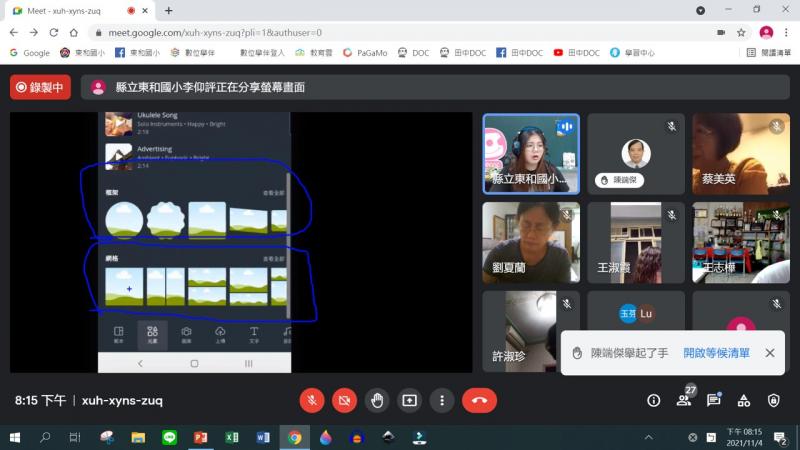
Task: Unmute the microphone in Meet controls
Action: pos(312,401)
